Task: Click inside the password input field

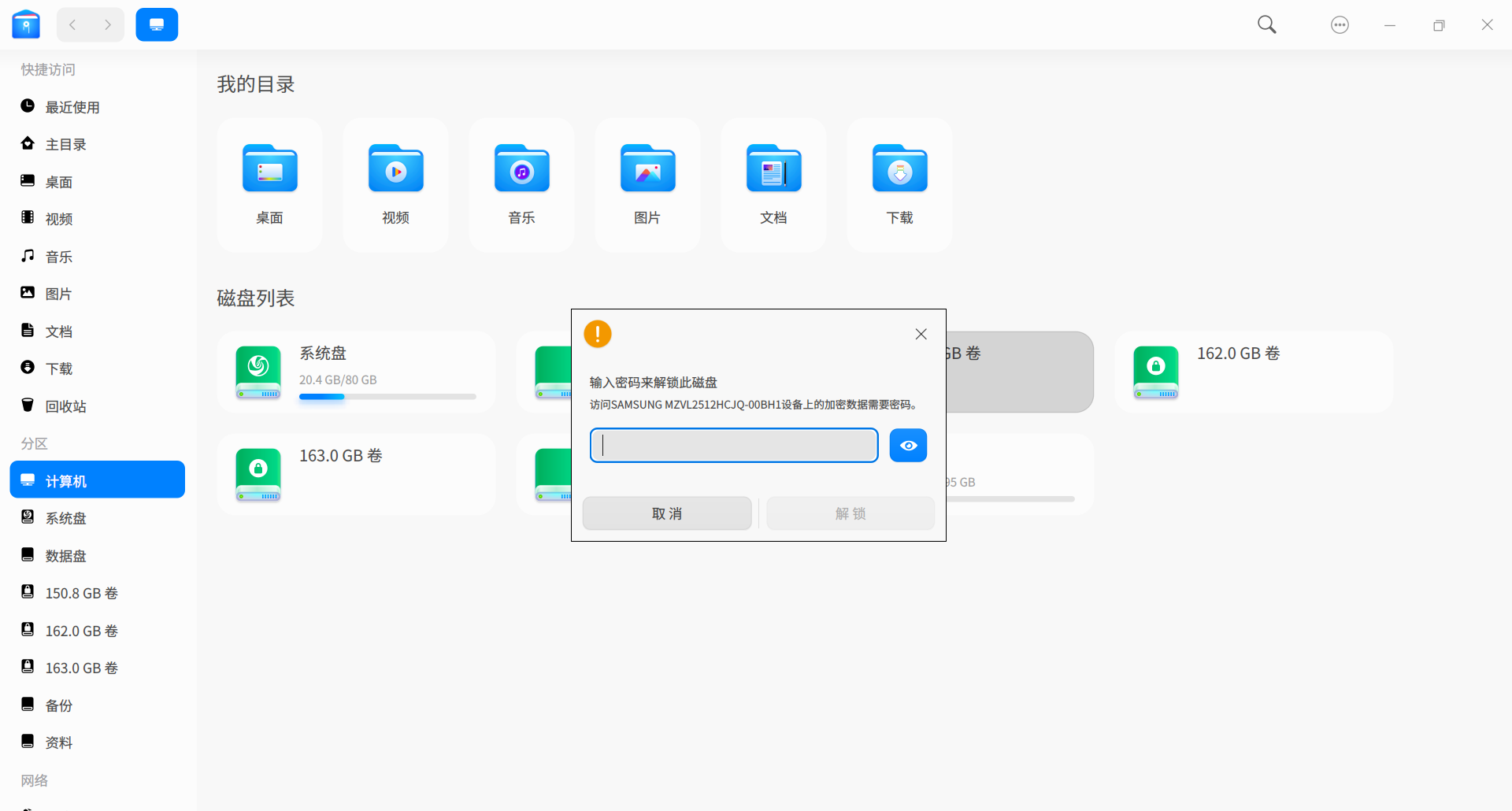Action: tap(732, 445)
